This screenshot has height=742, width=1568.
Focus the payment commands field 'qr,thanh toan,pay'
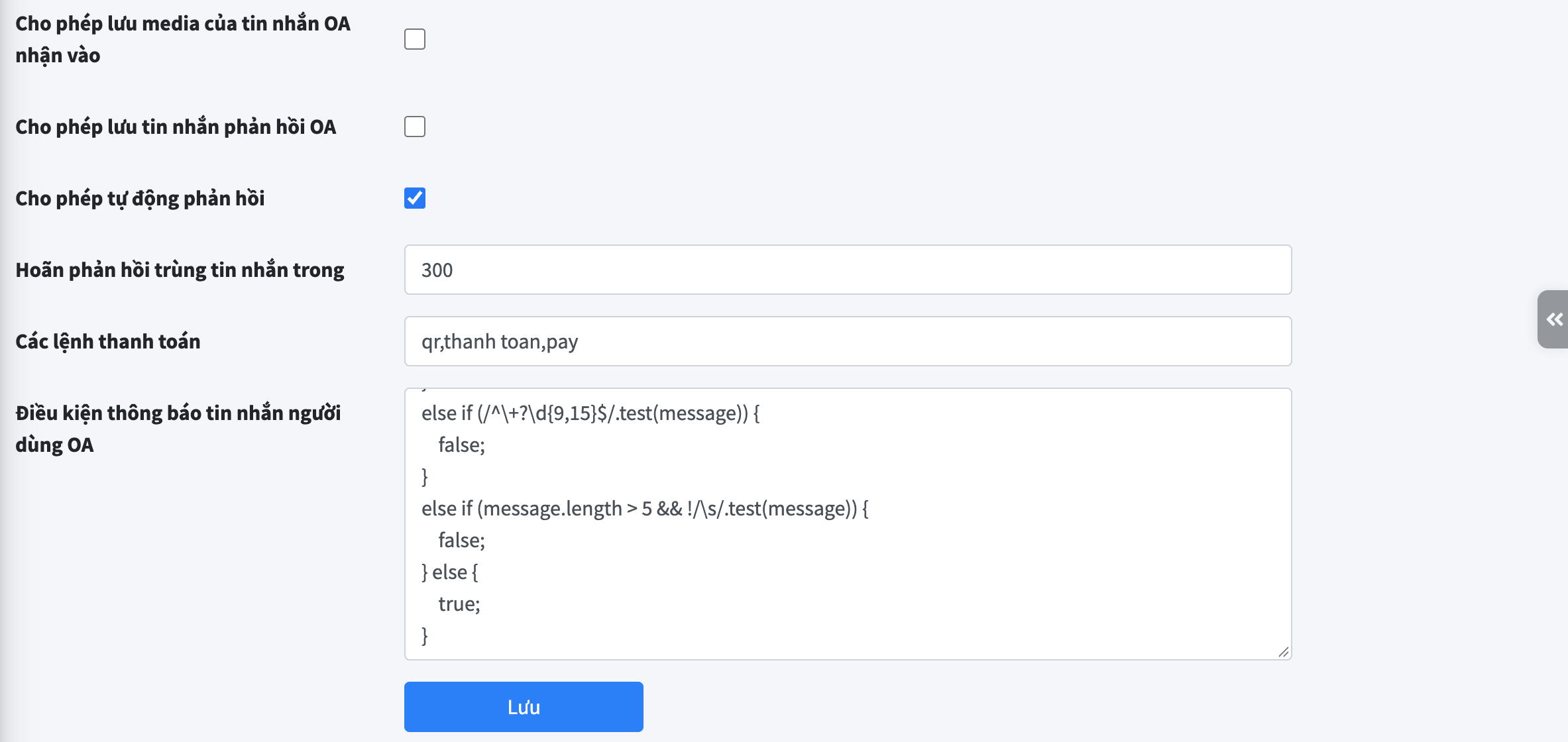point(848,341)
